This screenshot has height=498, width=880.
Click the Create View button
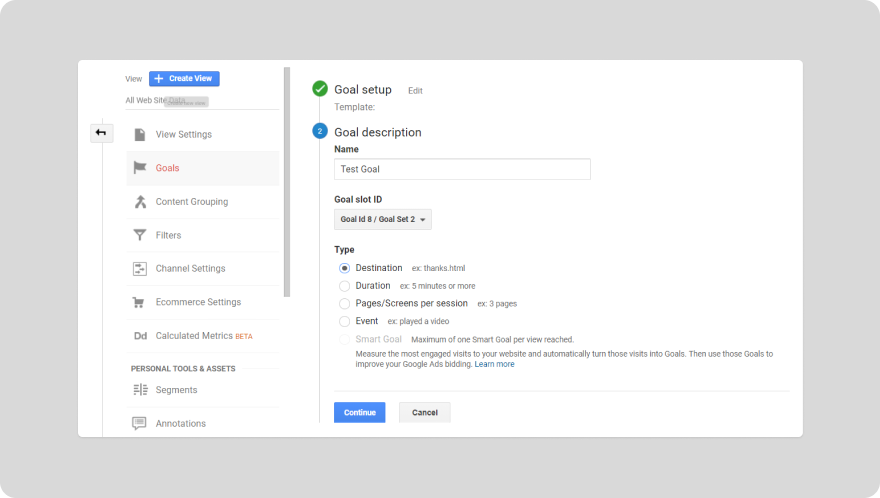[184, 79]
